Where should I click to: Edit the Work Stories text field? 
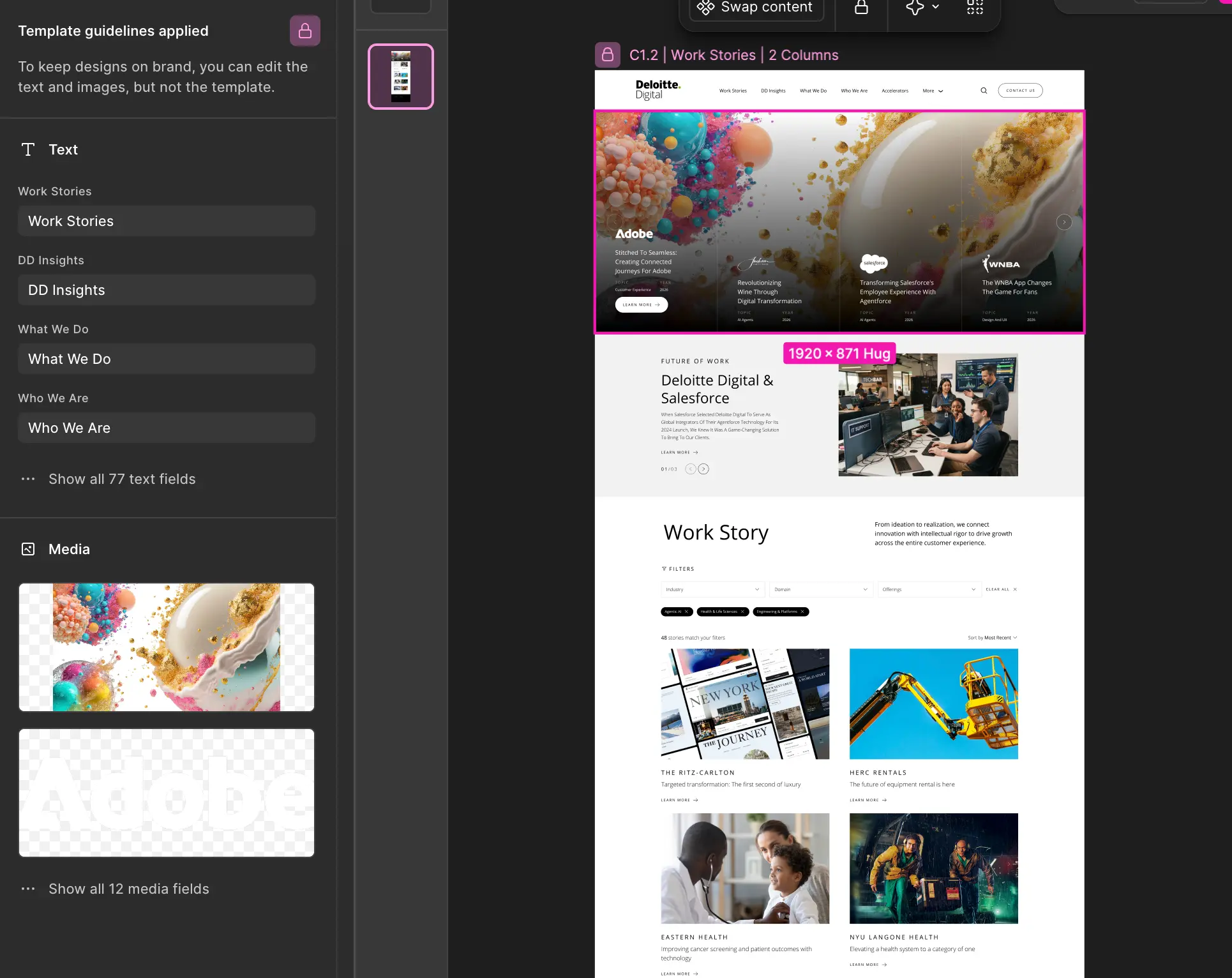[x=167, y=221]
